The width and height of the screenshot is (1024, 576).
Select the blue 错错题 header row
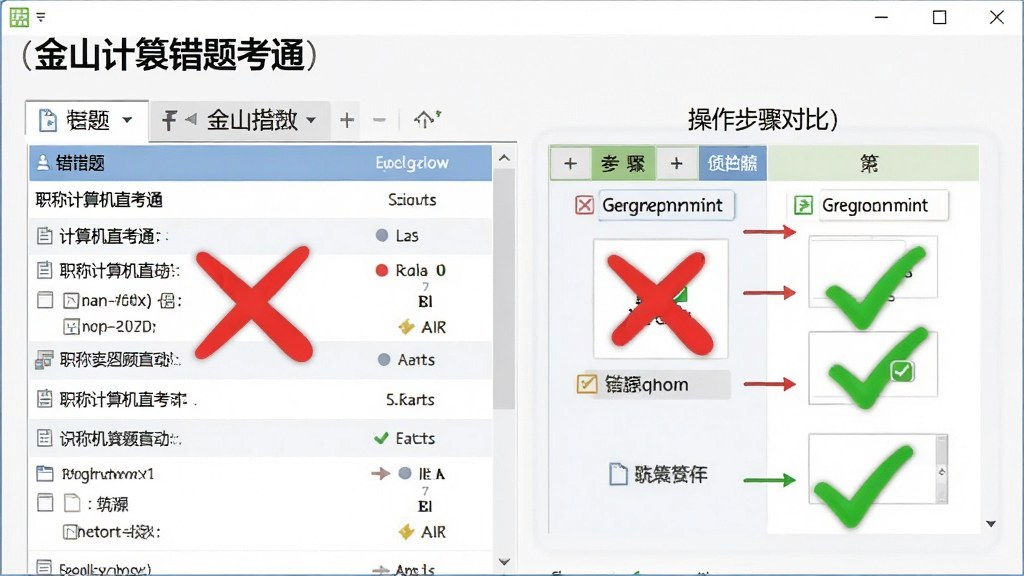coord(260,163)
